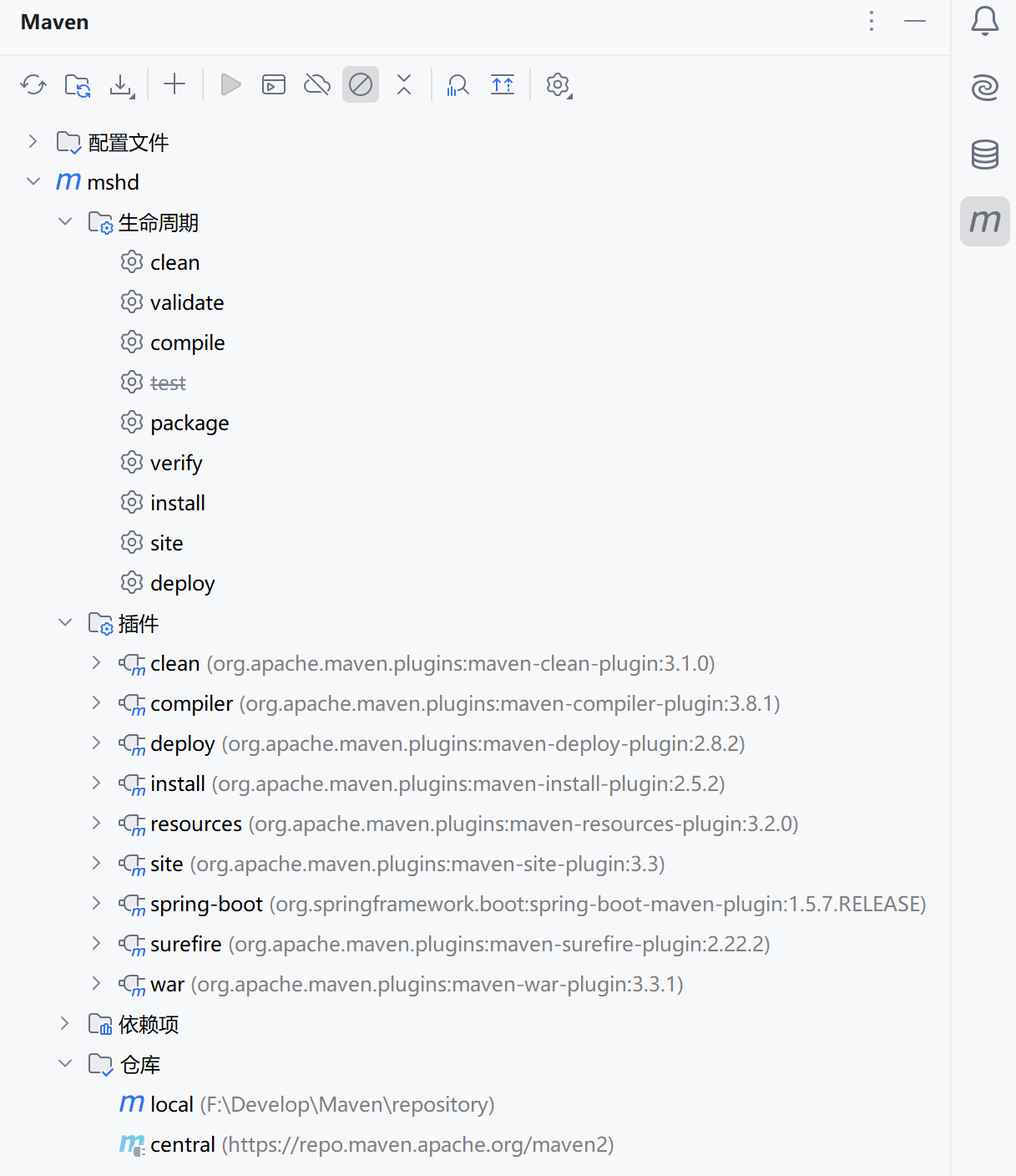The image size is (1016, 1176).
Task: Select central repository repo.maven.apache.org
Action: (366, 1144)
